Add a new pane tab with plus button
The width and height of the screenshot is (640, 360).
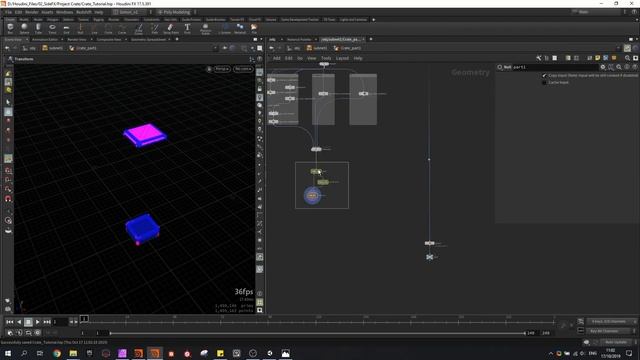click(177, 39)
